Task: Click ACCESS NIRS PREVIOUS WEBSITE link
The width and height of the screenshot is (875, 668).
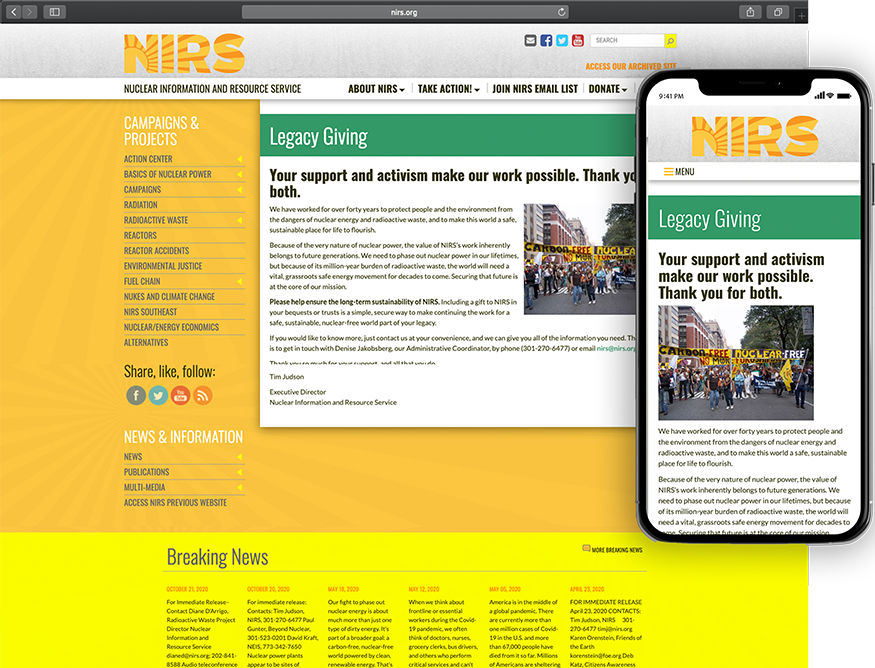Action: pos(175,503)
